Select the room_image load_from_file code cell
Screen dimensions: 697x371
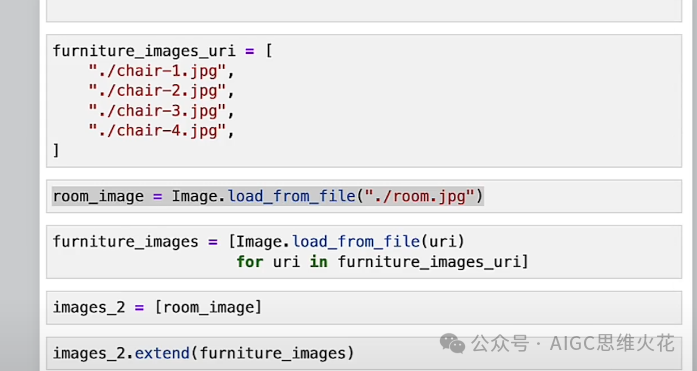(364, 196)
